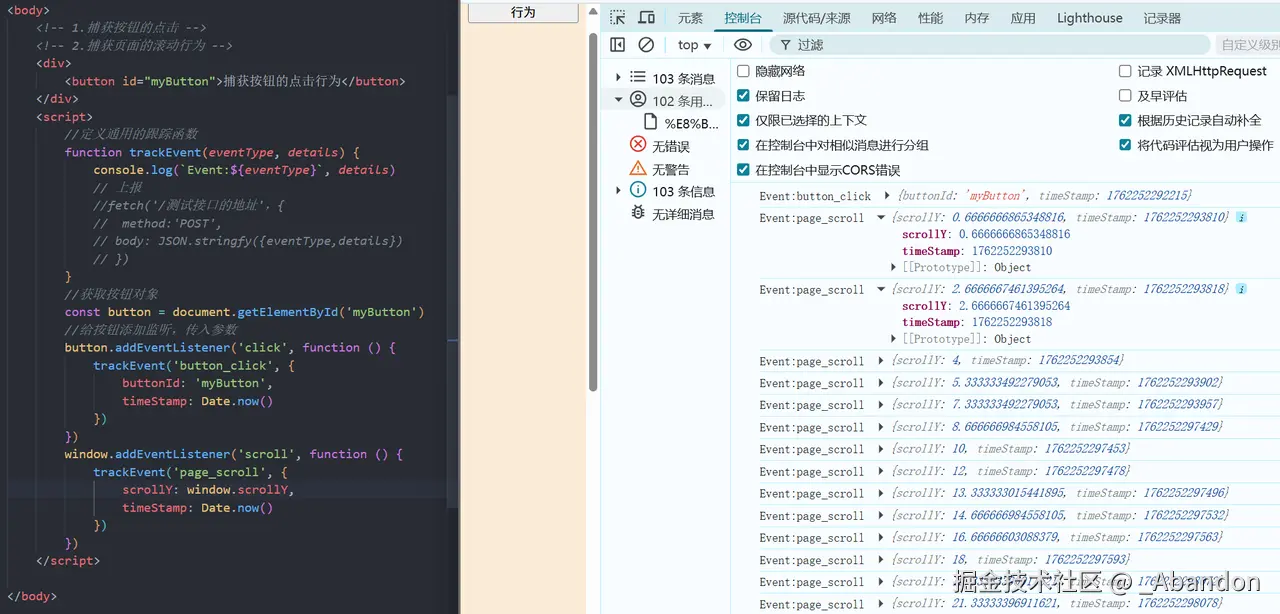The image size is (1280, 614).
Task: Click the expanded scrollY: 0.6666666865348816 property line
Action: click(x=986, y=234)
